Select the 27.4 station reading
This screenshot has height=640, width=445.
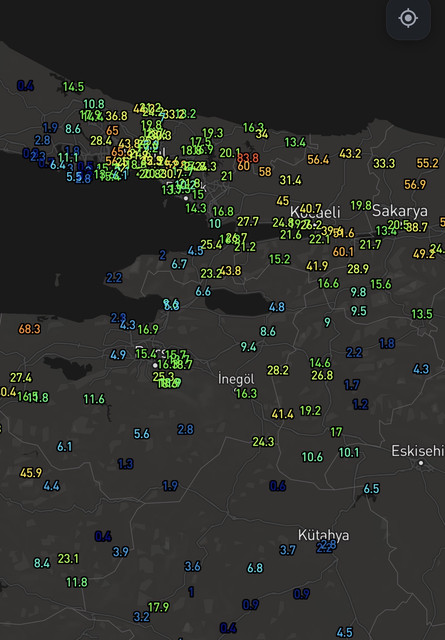[x=21, y=378]
